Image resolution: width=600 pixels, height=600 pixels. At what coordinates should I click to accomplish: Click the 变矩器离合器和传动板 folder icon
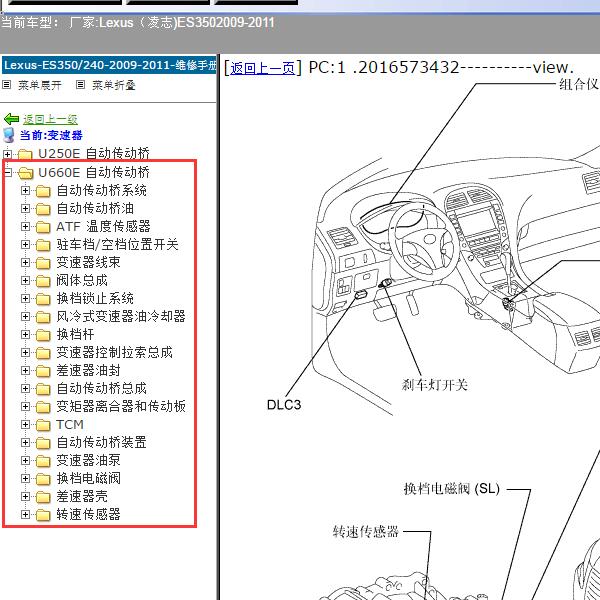click(43, 406)
